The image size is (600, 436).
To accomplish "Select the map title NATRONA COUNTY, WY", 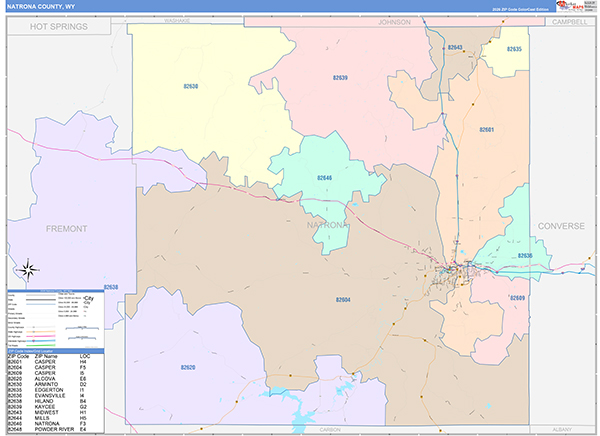I will pos(41,7).
